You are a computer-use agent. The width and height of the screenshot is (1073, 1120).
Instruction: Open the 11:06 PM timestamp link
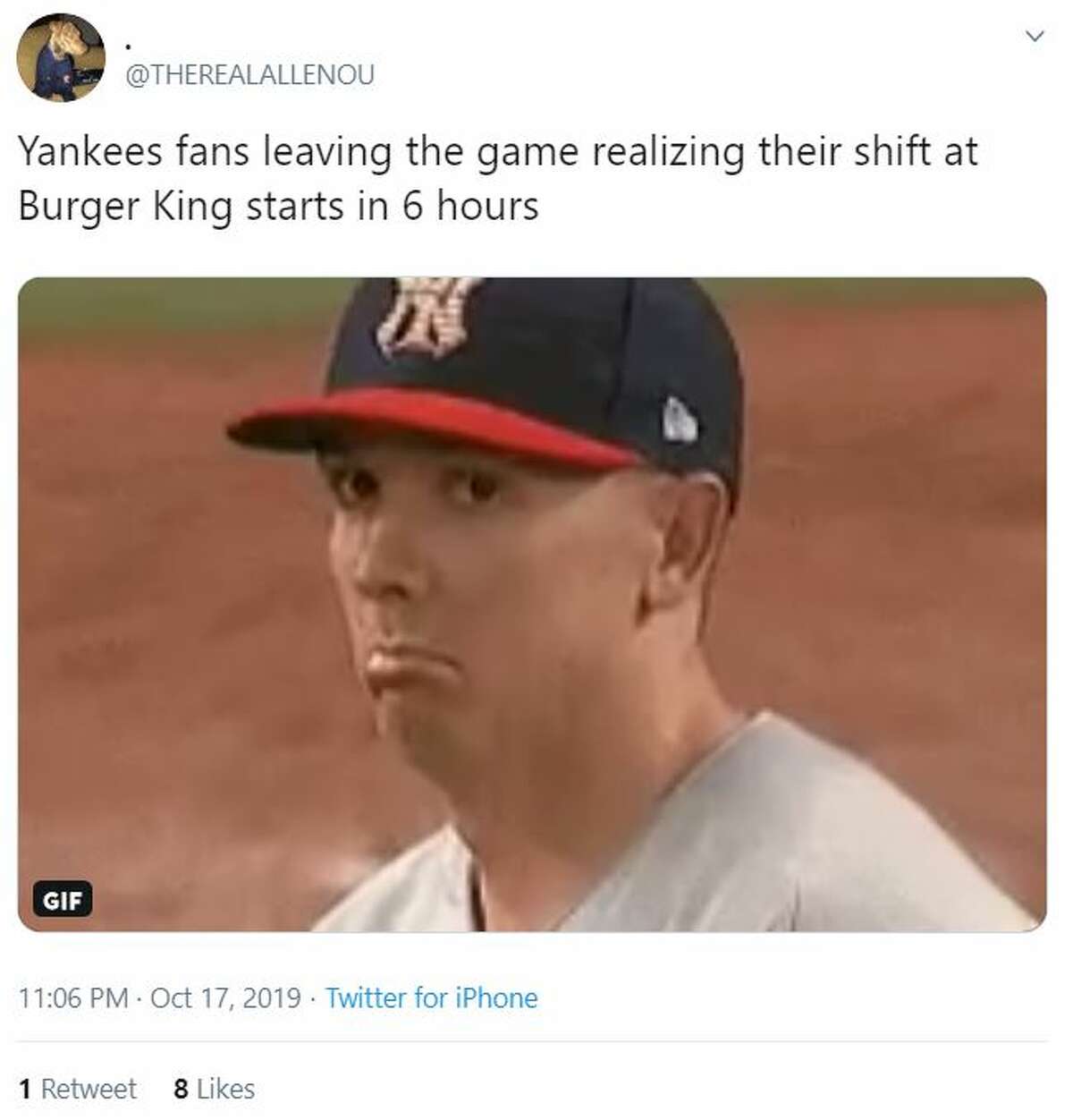pyautogui.click(x=73, y=997)
